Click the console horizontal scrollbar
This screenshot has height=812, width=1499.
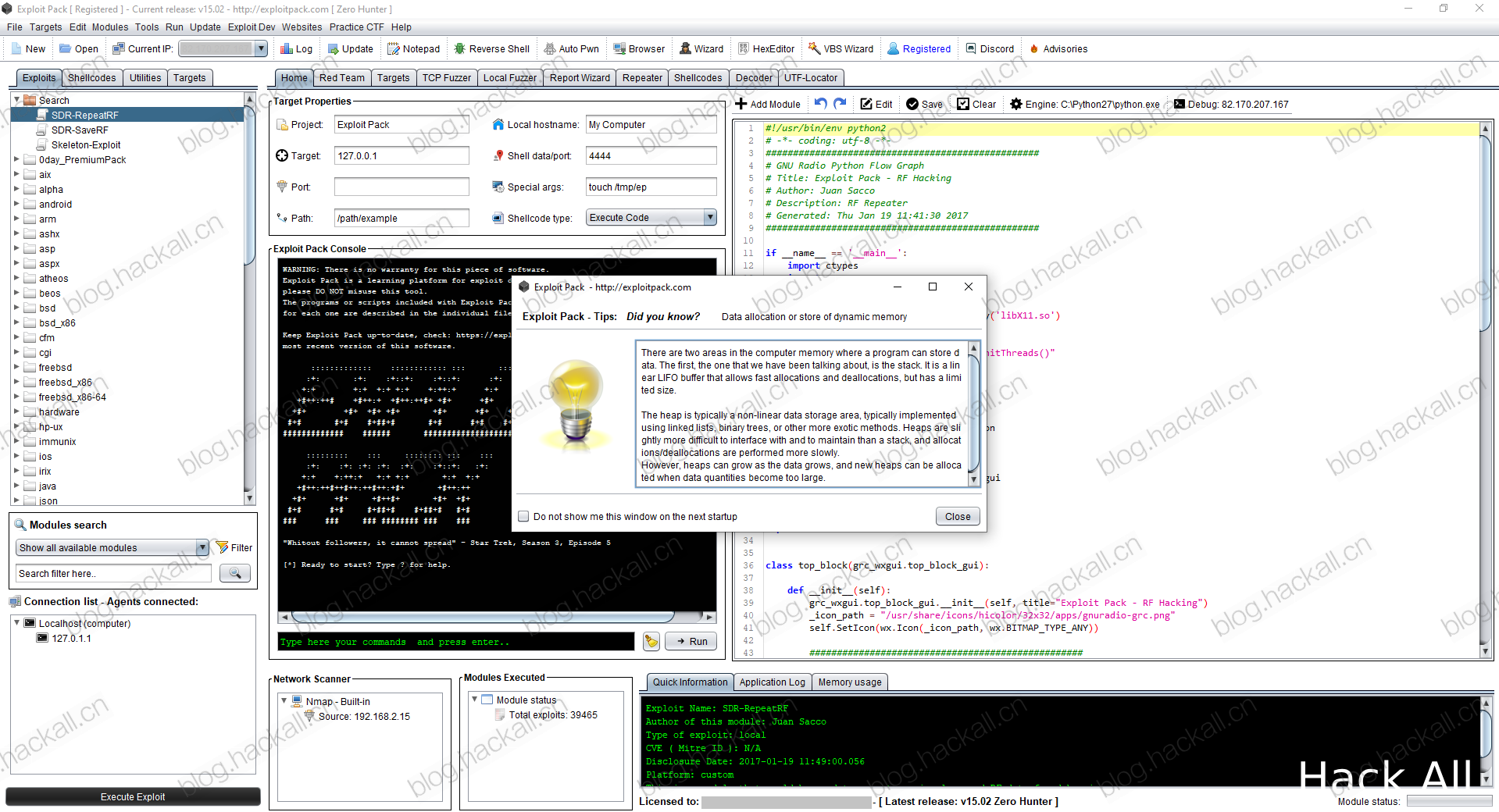(498, 617)
